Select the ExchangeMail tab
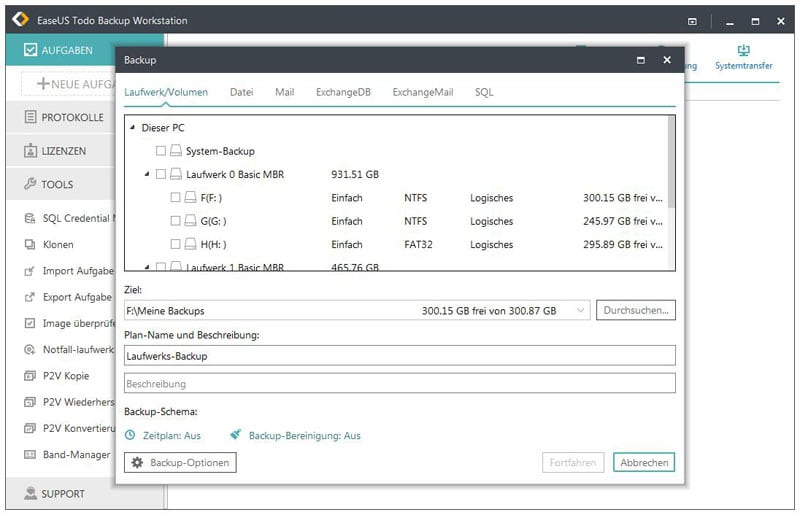 coord(422,92)
